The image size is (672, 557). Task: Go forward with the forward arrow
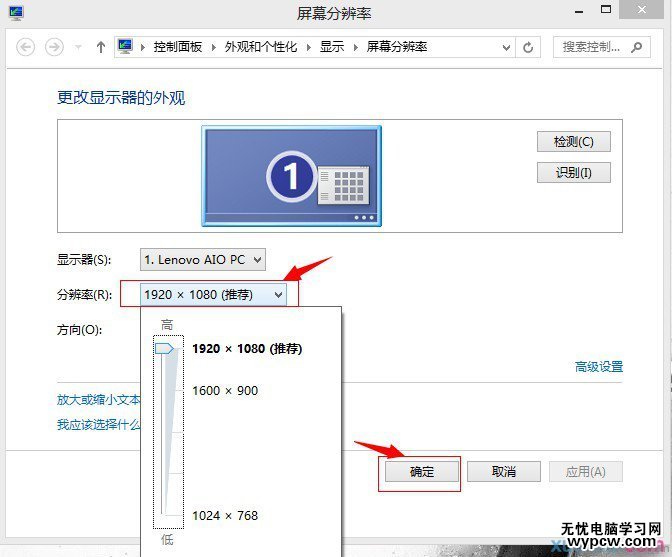pos(54,47)
